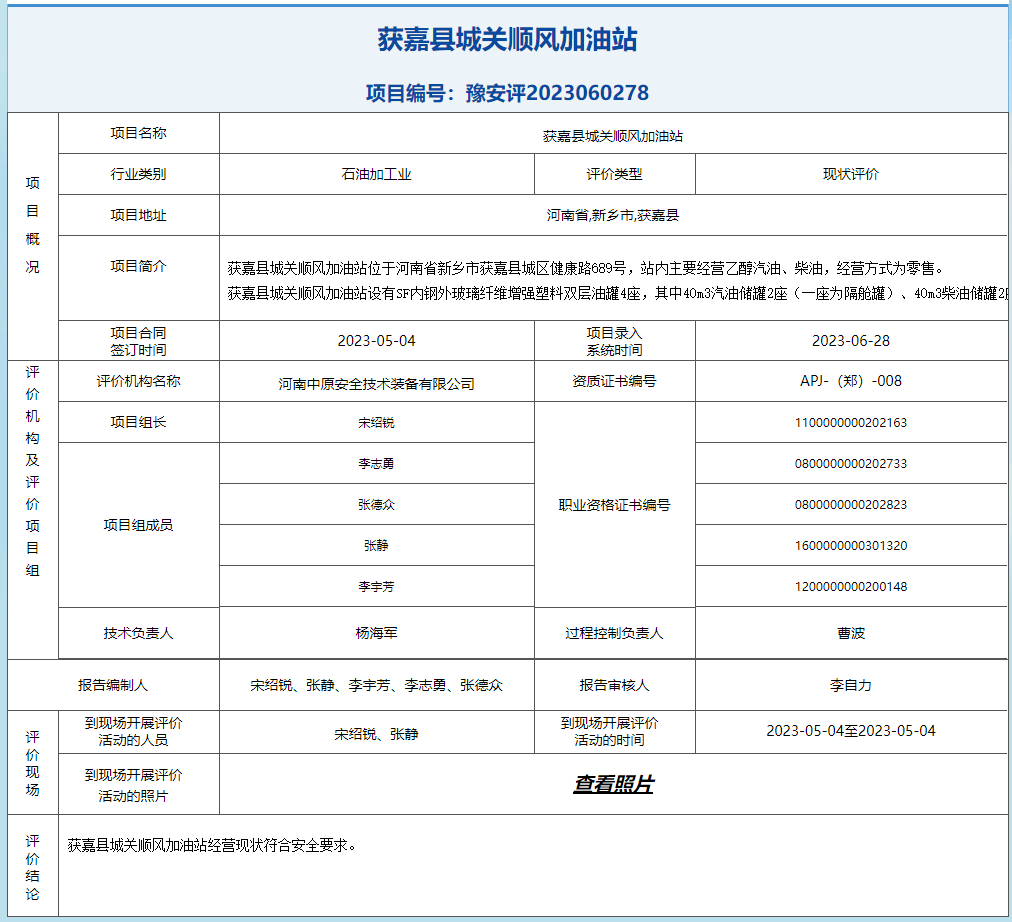The width and height of the screenshot is (1012, 922).
Task: Select certificate number 1200000000200148
Action: (x=851, y=586)
